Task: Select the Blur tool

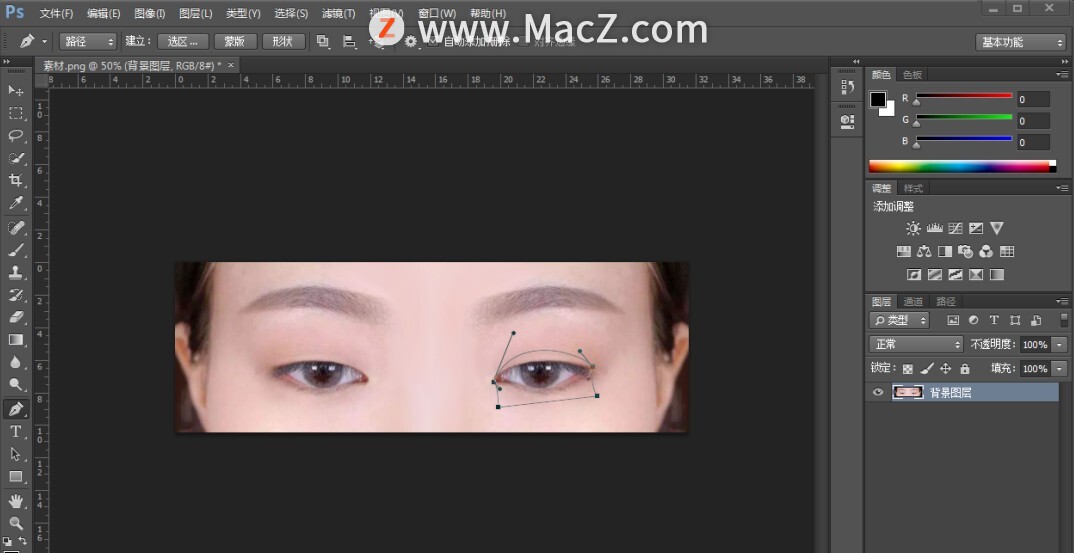Action: [x=15, y=362]
